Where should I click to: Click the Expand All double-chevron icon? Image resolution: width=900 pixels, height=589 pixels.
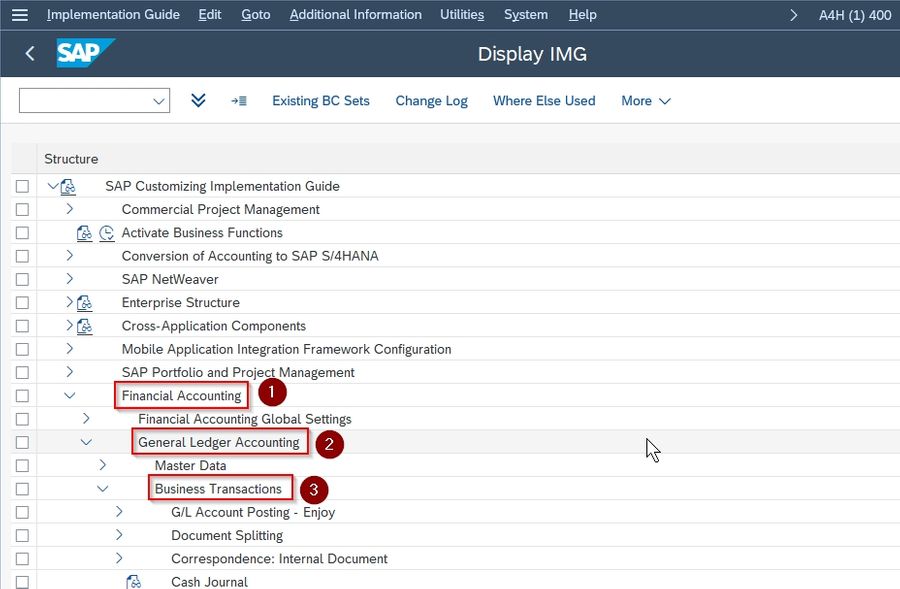point(198,100)
